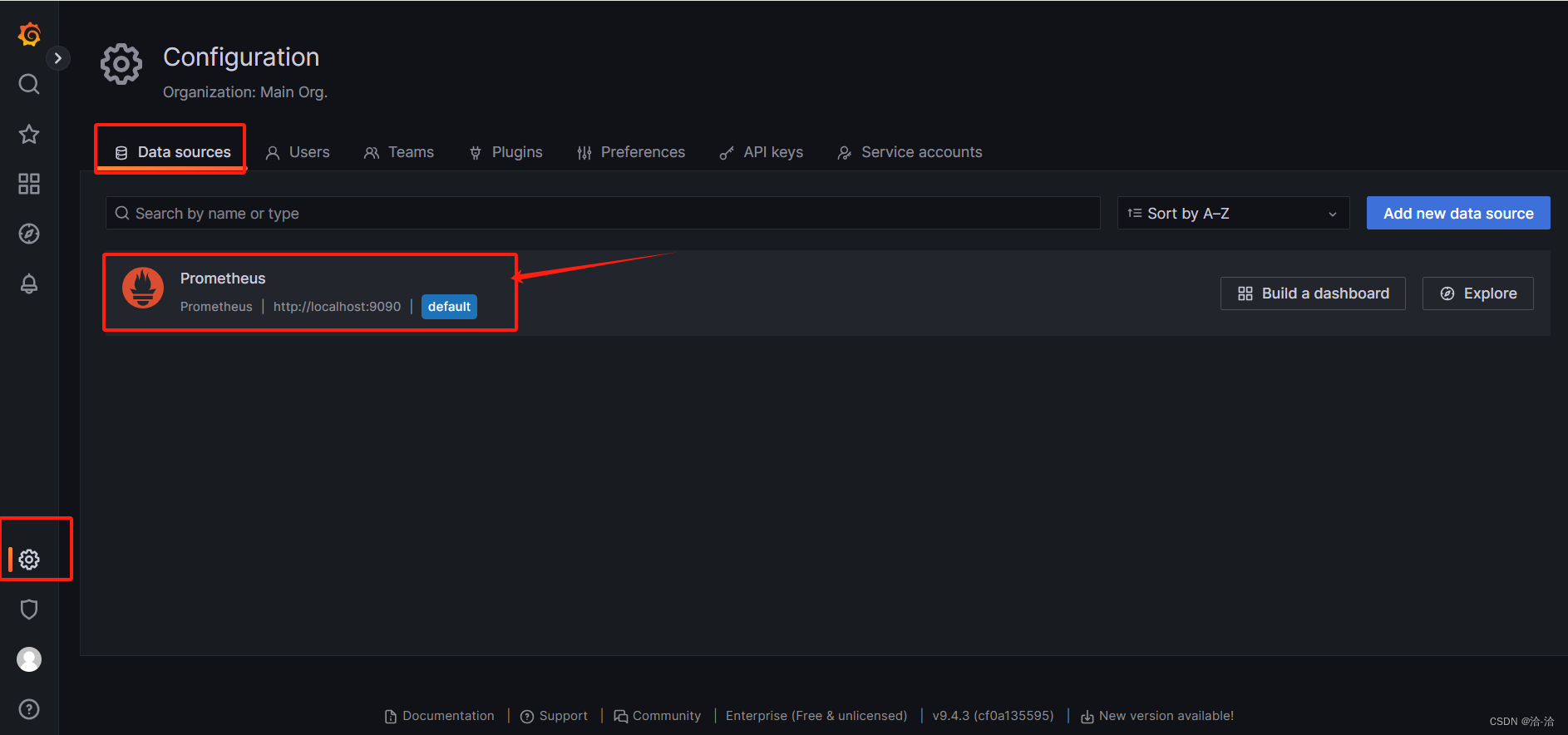Switch to Preferences tab

[x=631, y=152]
